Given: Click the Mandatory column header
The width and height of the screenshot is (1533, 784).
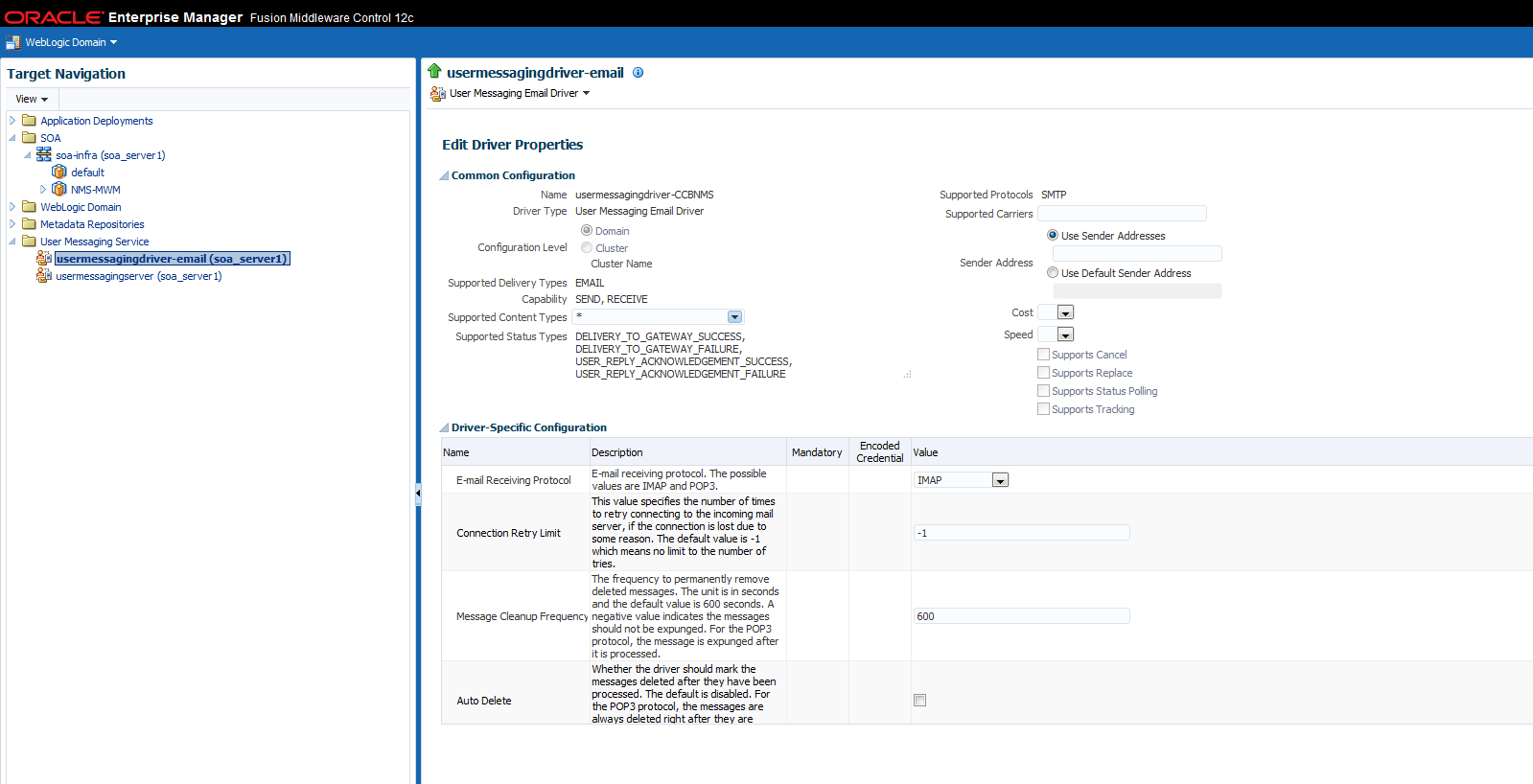Looking at the screenshot, I should (817, 452).
